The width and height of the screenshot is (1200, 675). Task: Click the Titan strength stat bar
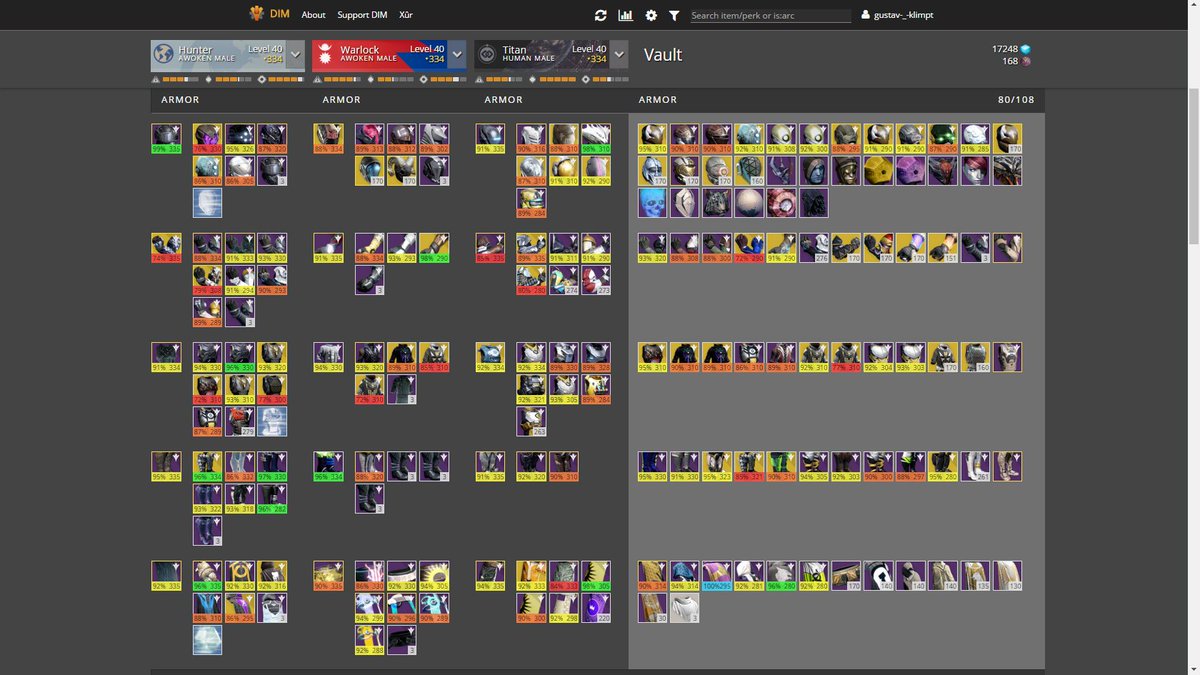tap(608, 79)
